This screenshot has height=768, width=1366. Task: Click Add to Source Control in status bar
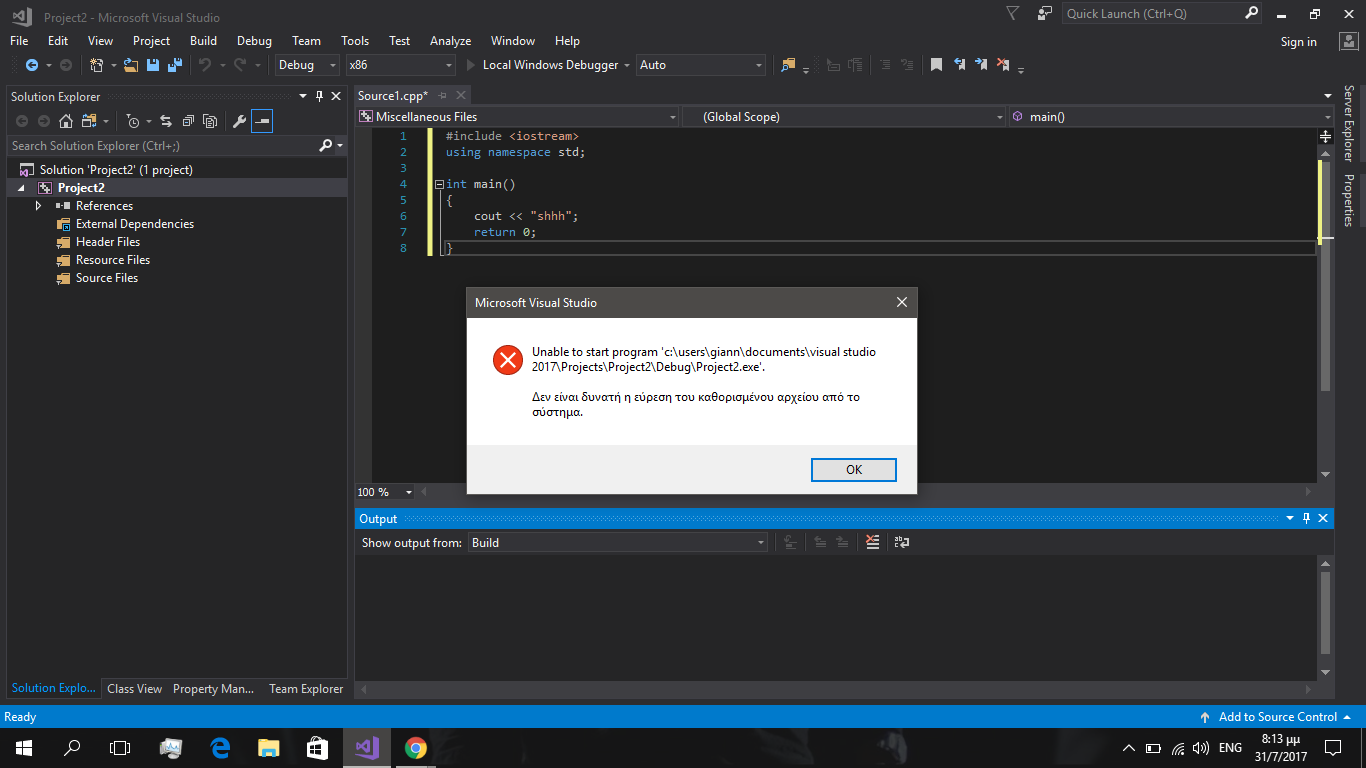tap(1277, 717)
